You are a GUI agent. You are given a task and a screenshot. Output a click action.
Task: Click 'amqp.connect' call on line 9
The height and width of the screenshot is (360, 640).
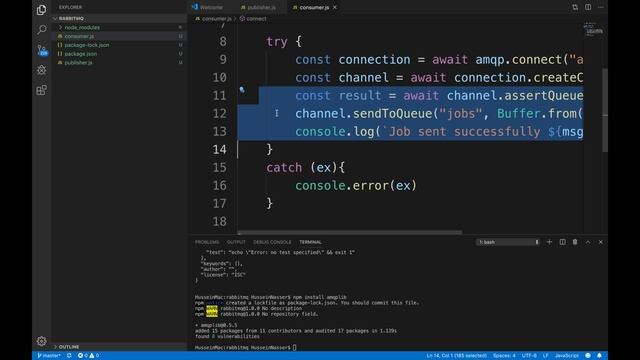tap(519, 60)
